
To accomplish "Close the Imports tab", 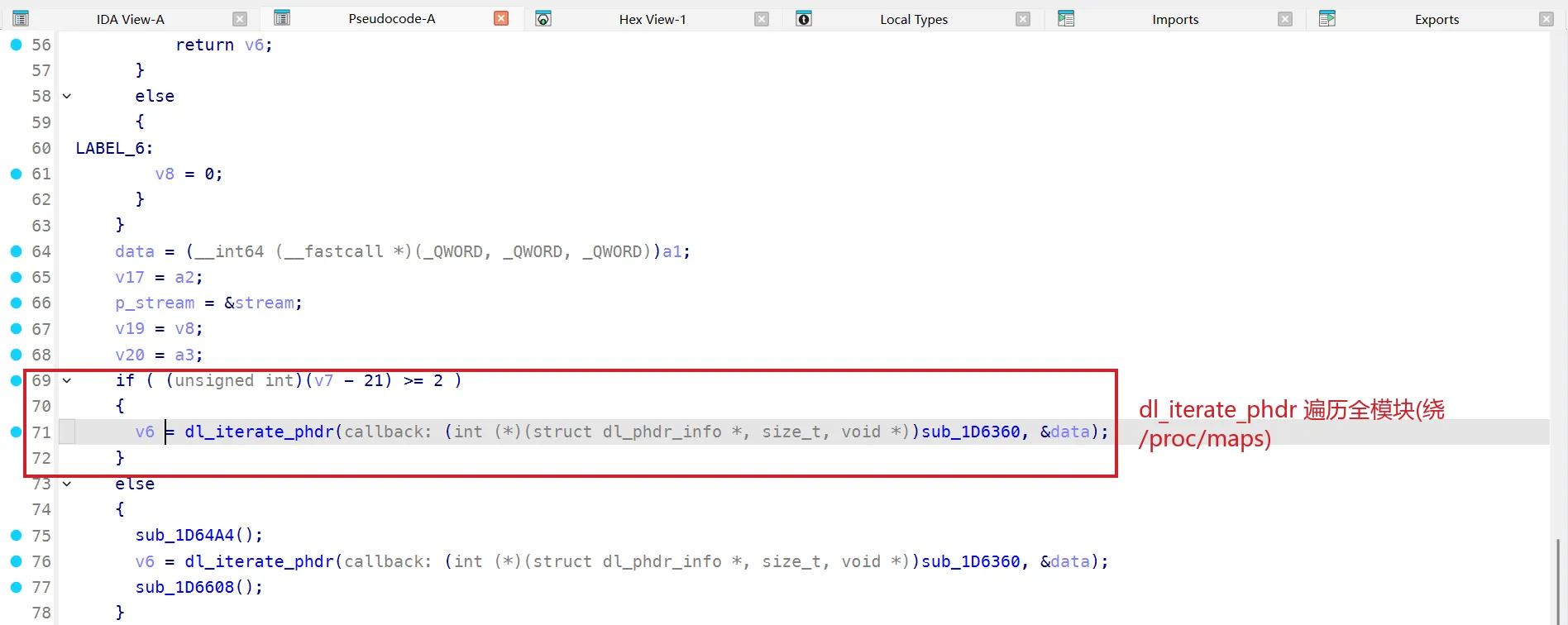I will (x=1285, y=19).
